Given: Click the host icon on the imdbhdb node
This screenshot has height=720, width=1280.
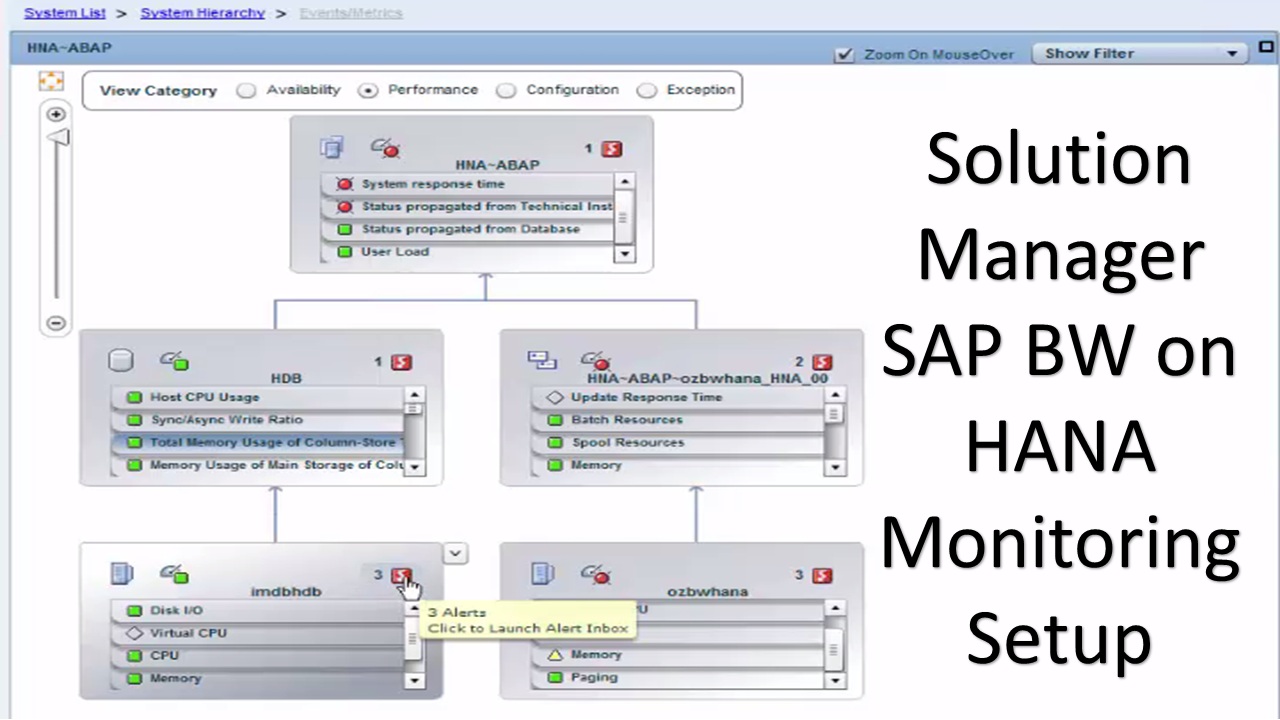Looking at the screenshot, I should pyautogui.click(x=121, y=573).
